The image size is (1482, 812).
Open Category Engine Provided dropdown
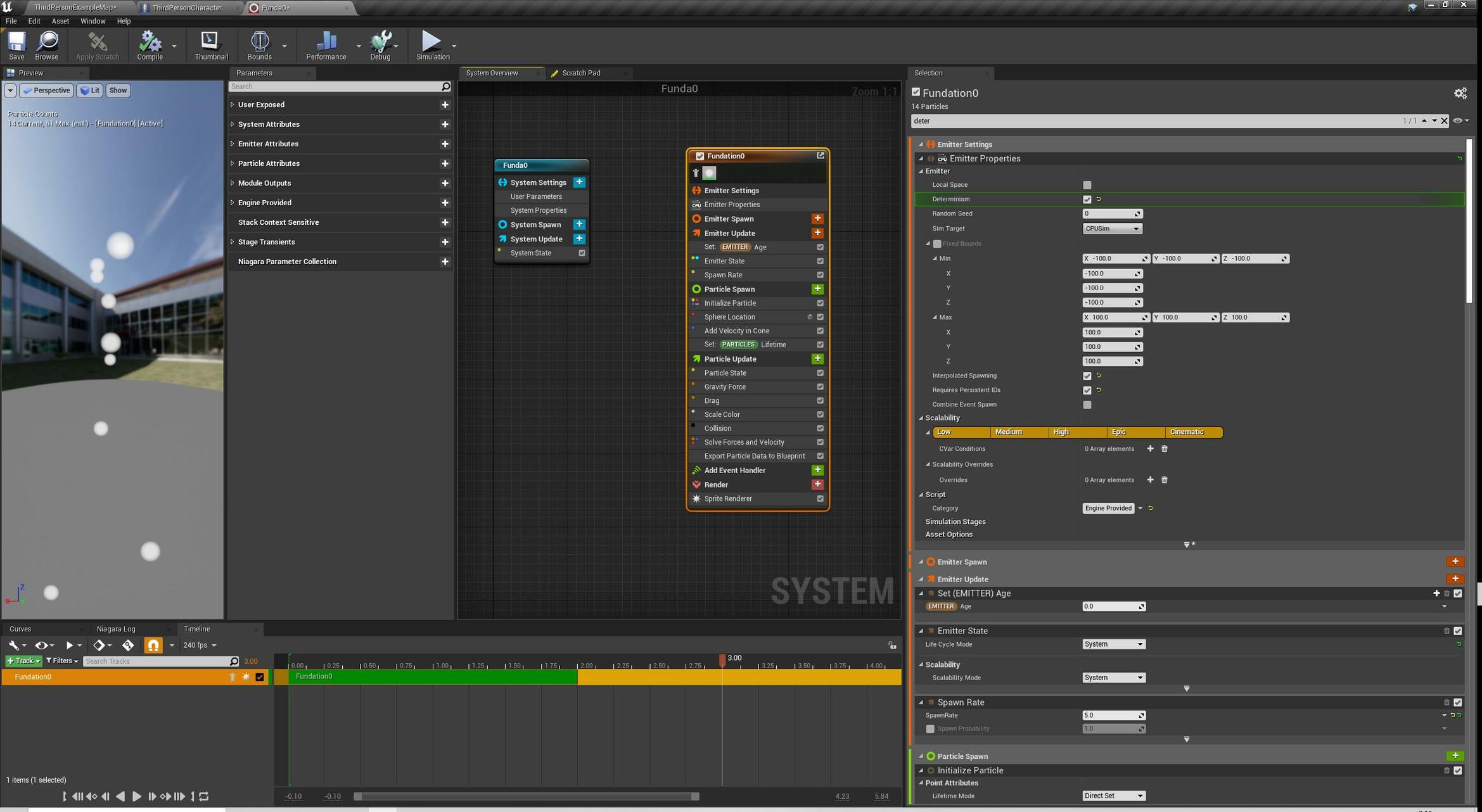[1113, 508]
